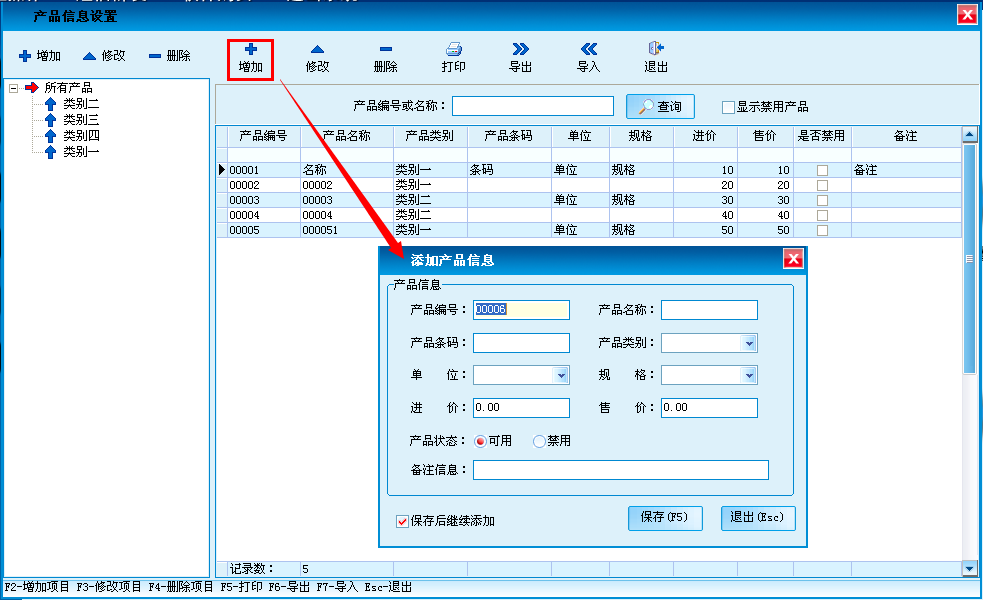Select the 禁用 product status radio button
Viewport: 983px width, 600px height.
point(540,441)
